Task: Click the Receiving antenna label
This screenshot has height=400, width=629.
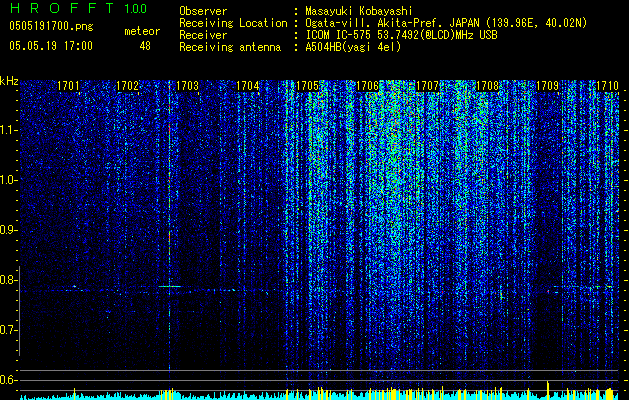Action: point(230,47)
